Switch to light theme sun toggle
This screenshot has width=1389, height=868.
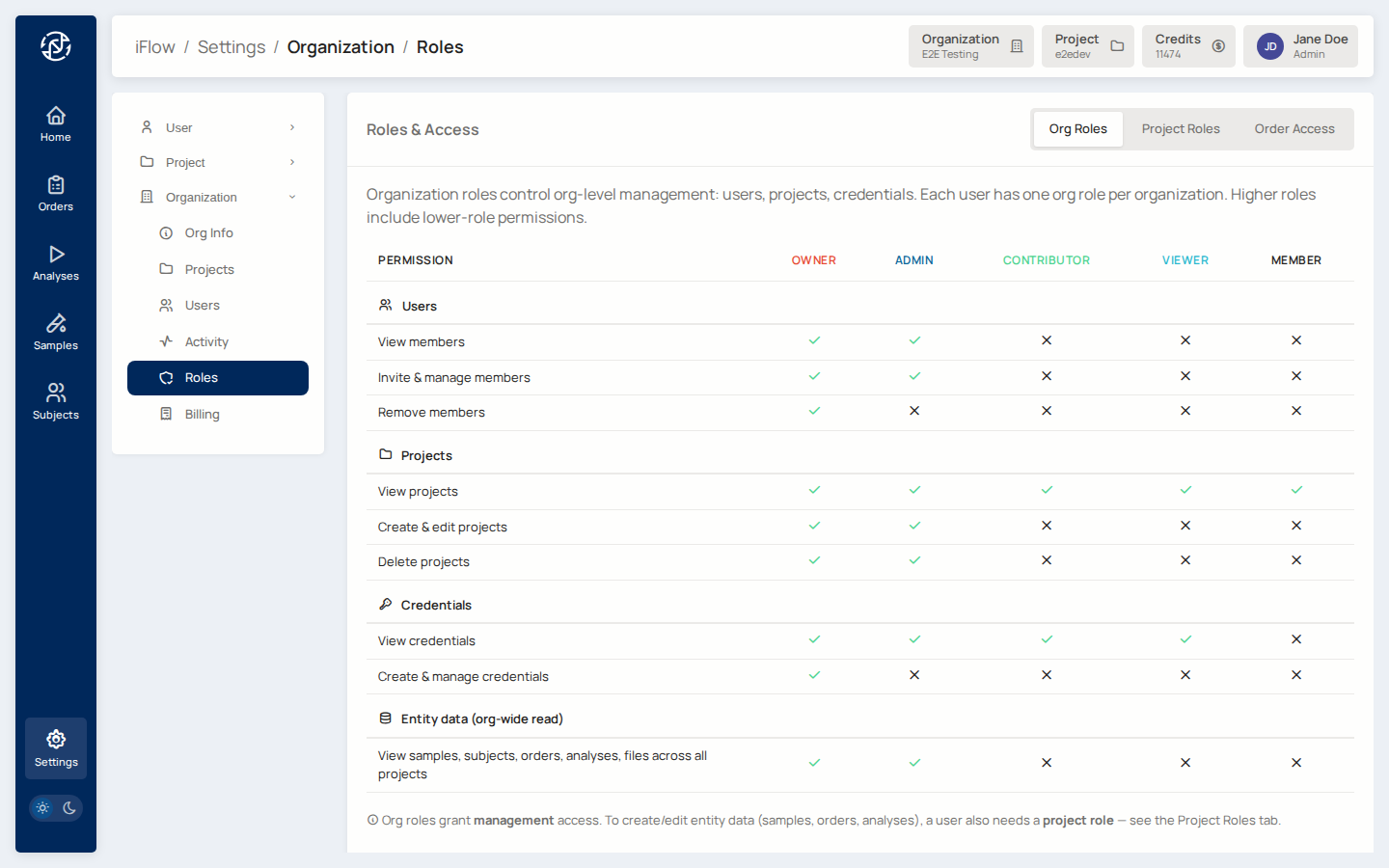coord(42,808)
